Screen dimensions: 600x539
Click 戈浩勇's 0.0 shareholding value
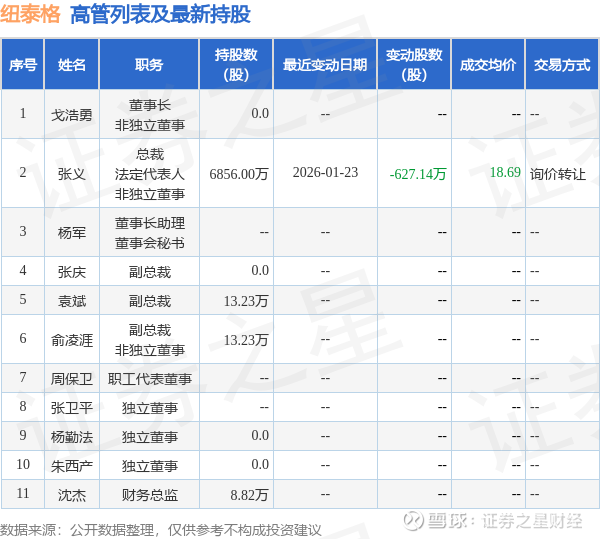260,113
